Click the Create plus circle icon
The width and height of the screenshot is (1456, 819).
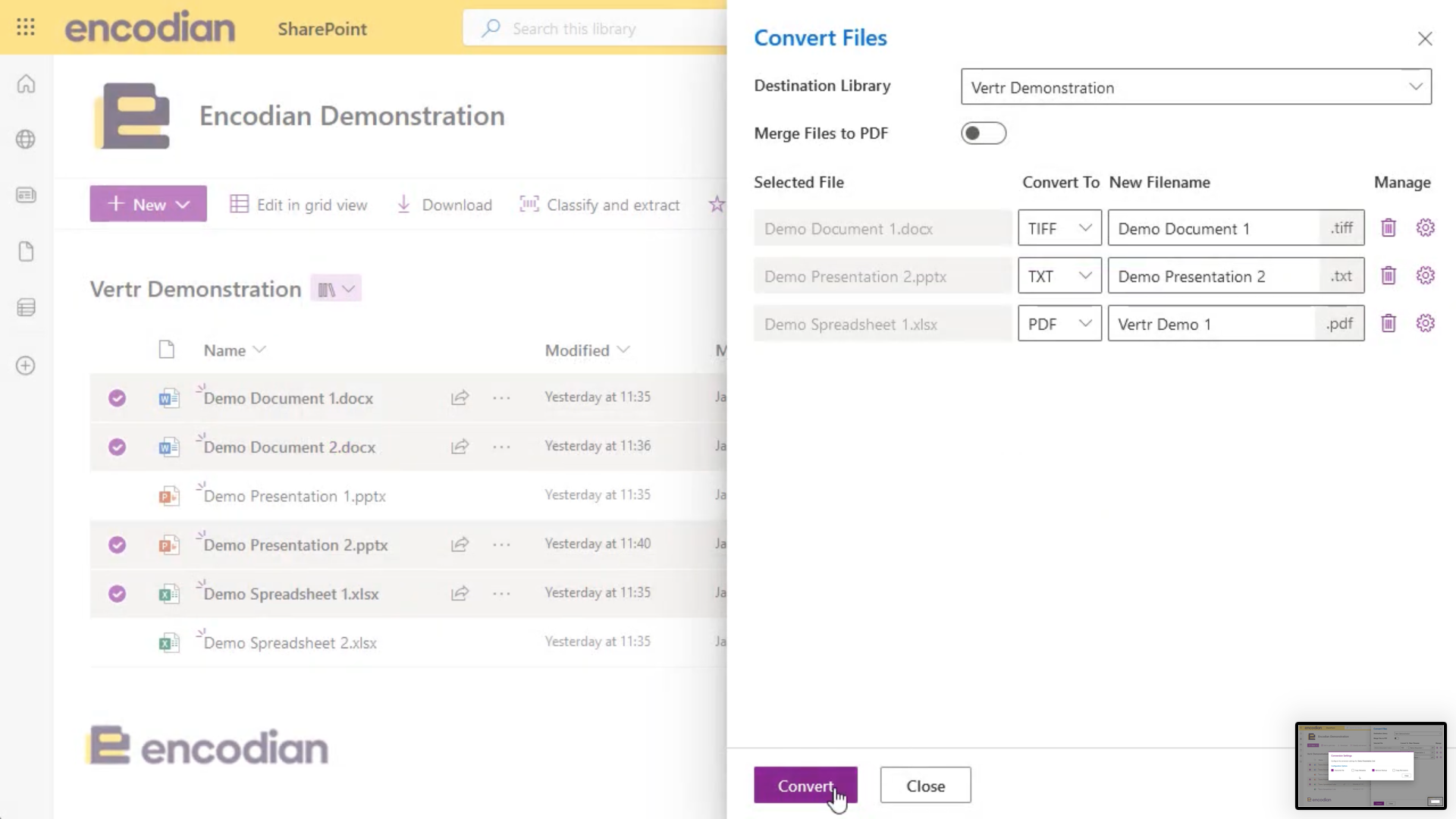[26, 366]
